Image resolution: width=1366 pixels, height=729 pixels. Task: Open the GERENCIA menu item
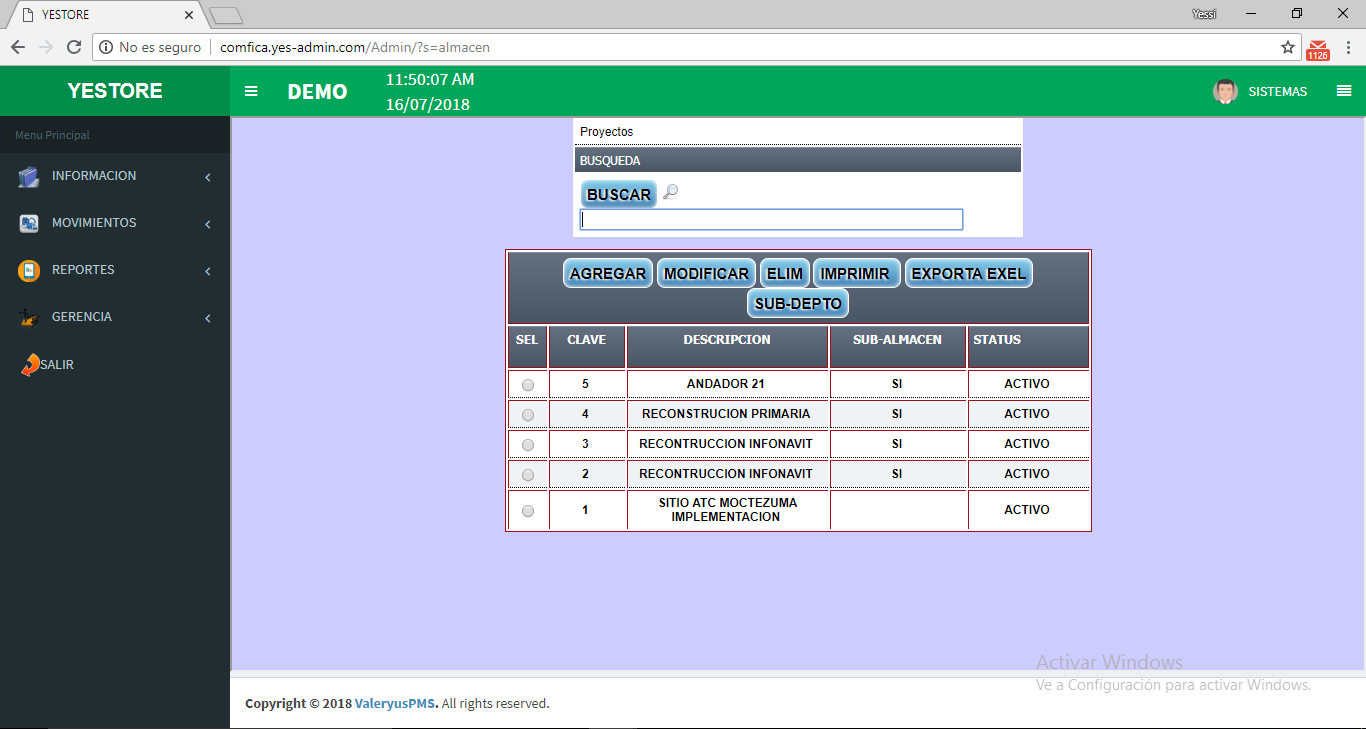coord(82,317)
